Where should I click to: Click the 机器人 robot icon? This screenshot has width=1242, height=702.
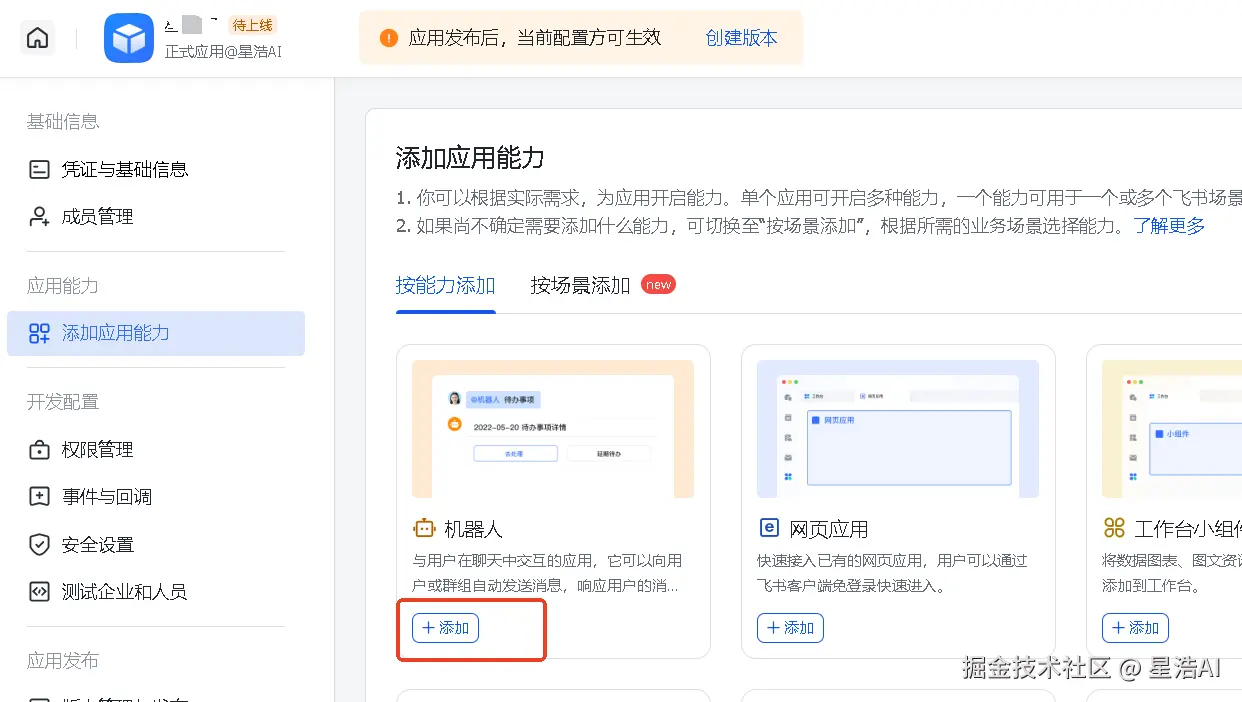424,528
